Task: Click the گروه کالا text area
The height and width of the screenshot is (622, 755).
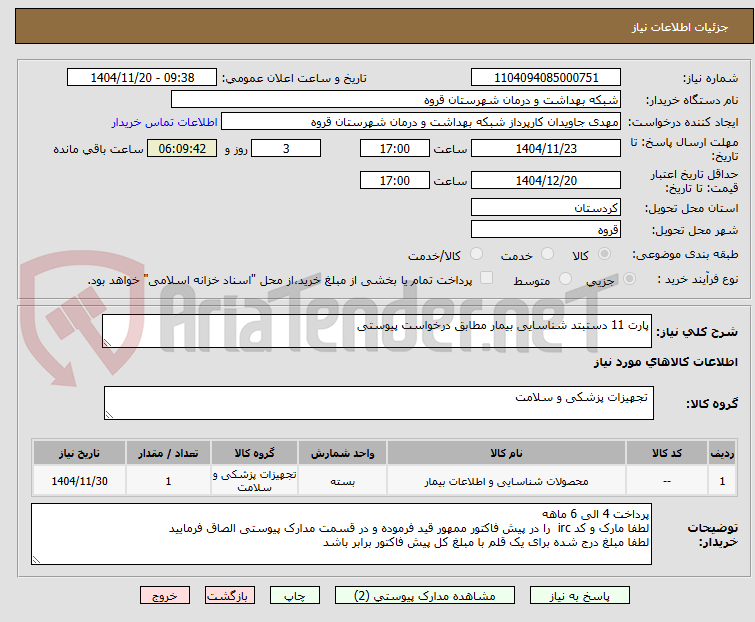Action: coord(379,403)
